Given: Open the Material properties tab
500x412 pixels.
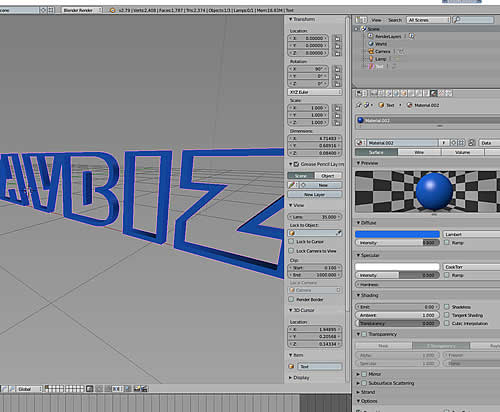Looking at the screenshot, I should click(434, 93).
